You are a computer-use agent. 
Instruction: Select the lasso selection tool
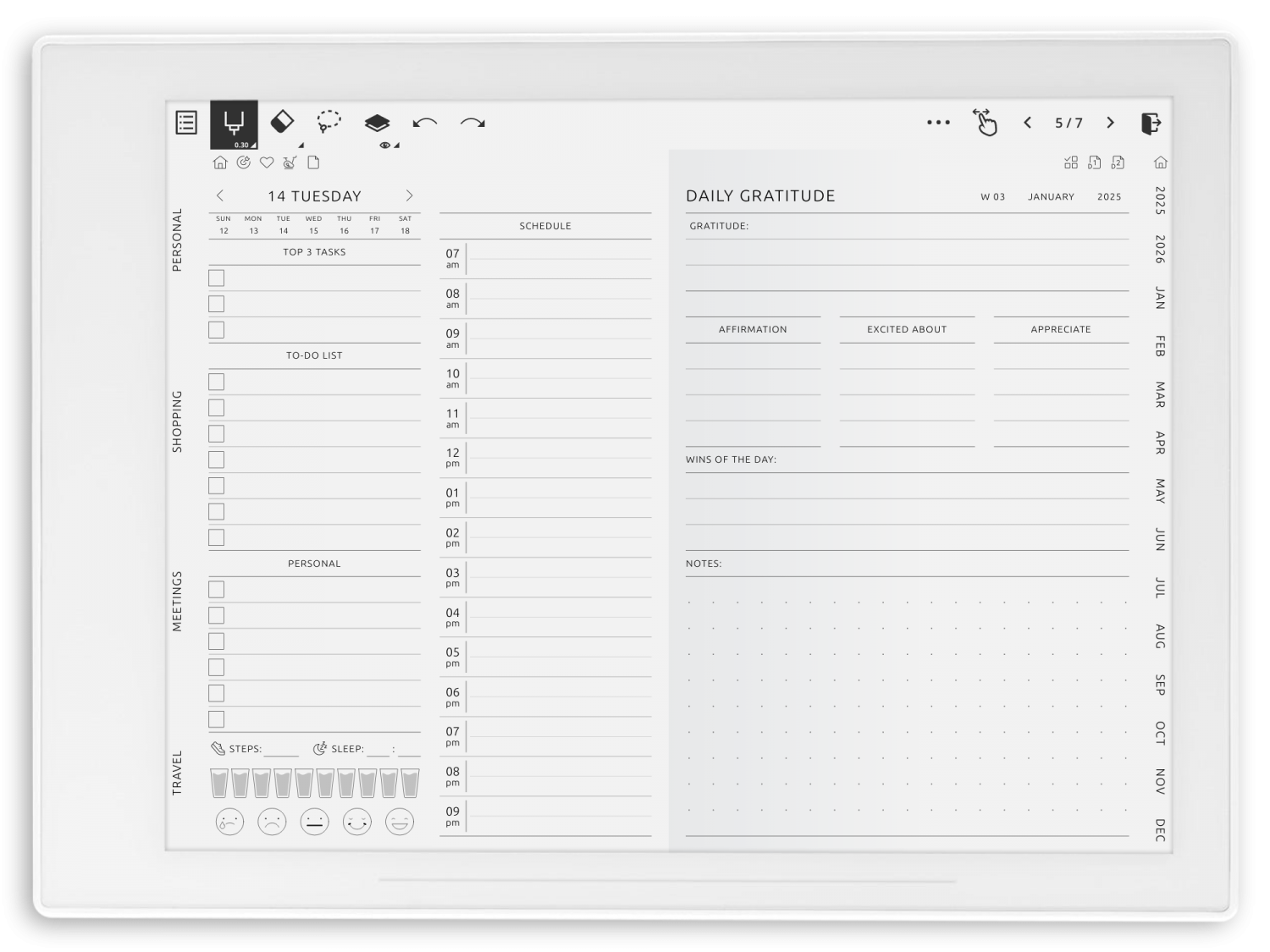coord(329,122)
